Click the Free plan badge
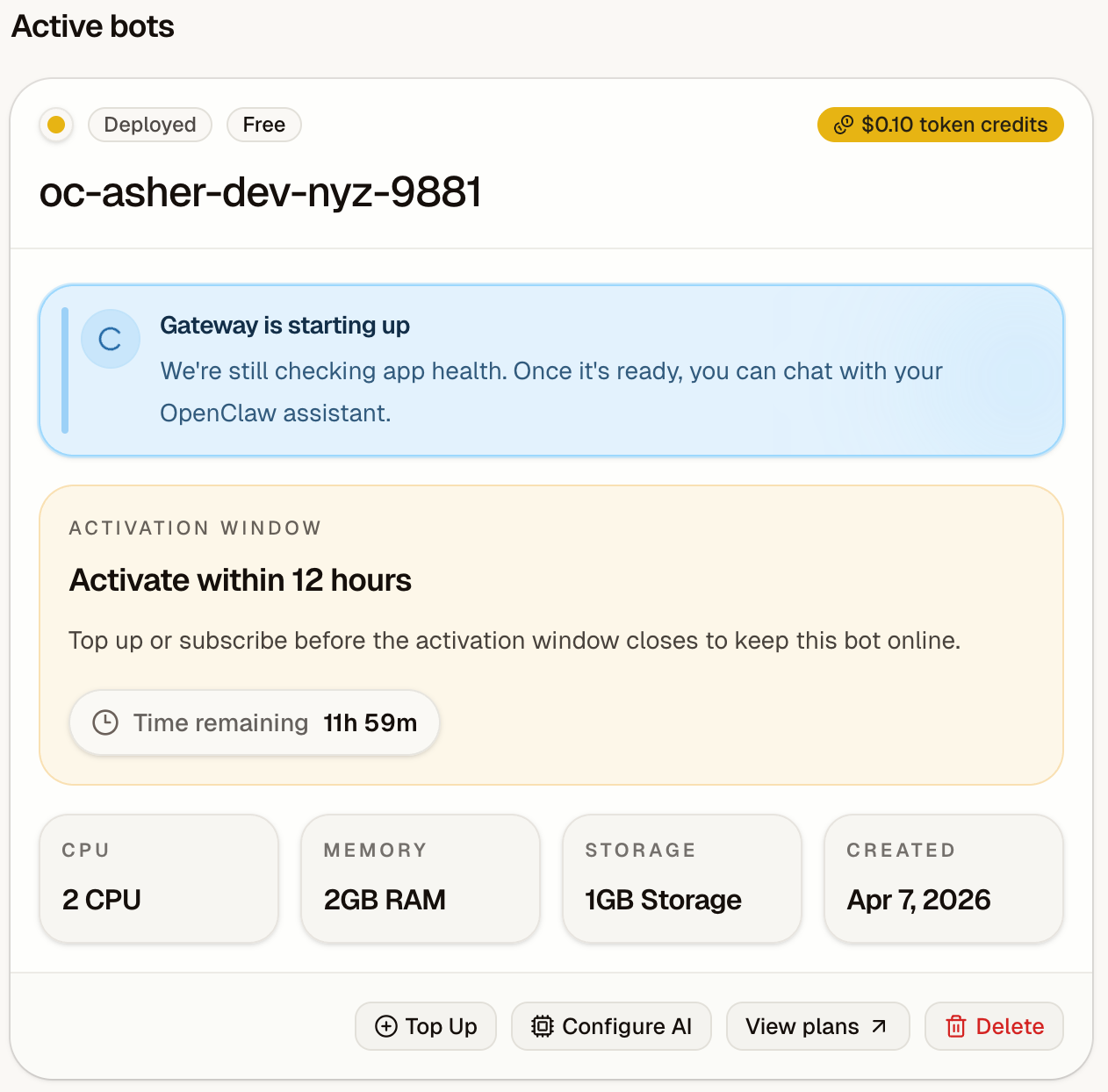The height and width of the screenshot is (1092, 1108). point(263,125)
